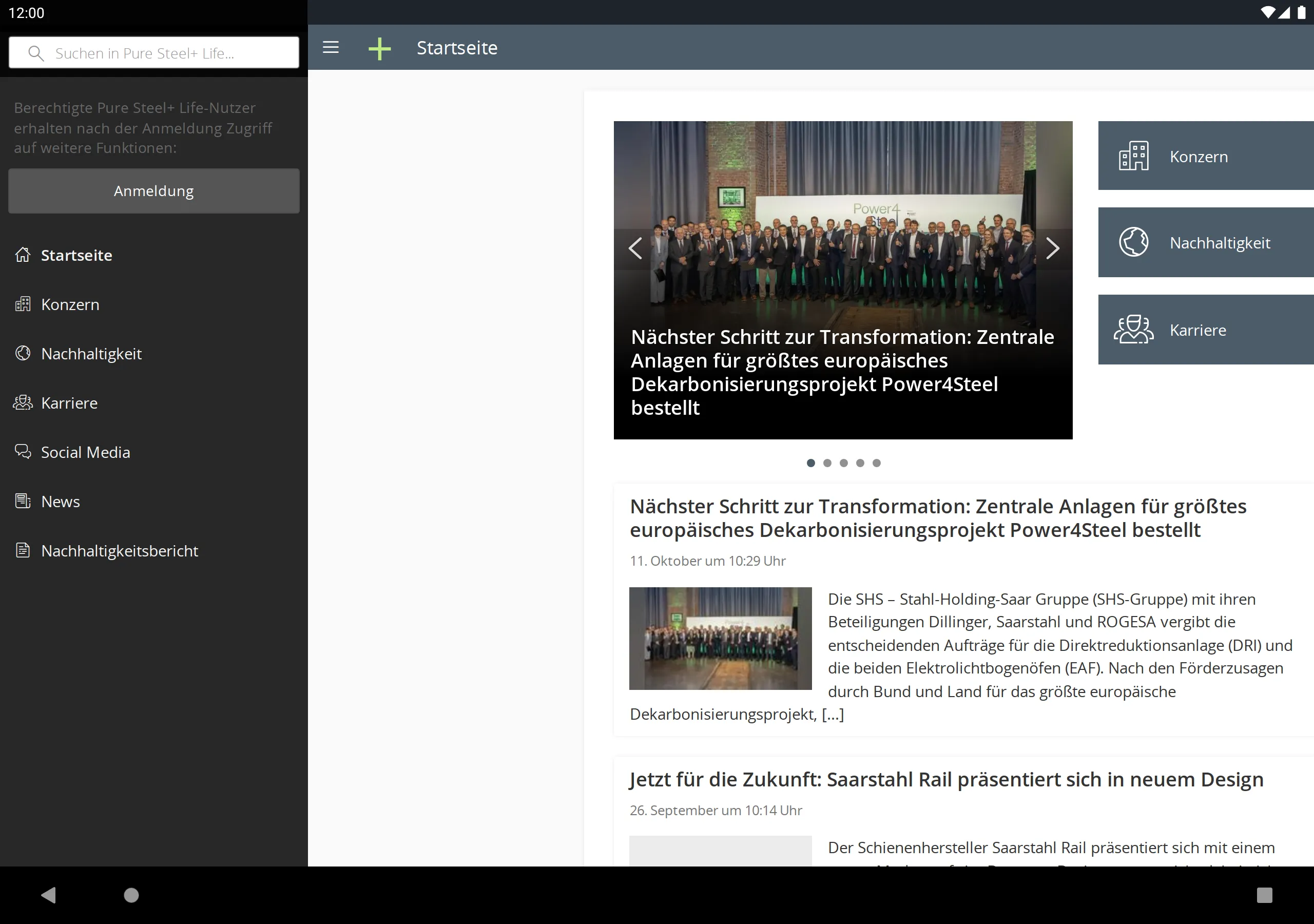Click the Social Media chat bubbles icon
1314x924 pixels.
23,452
